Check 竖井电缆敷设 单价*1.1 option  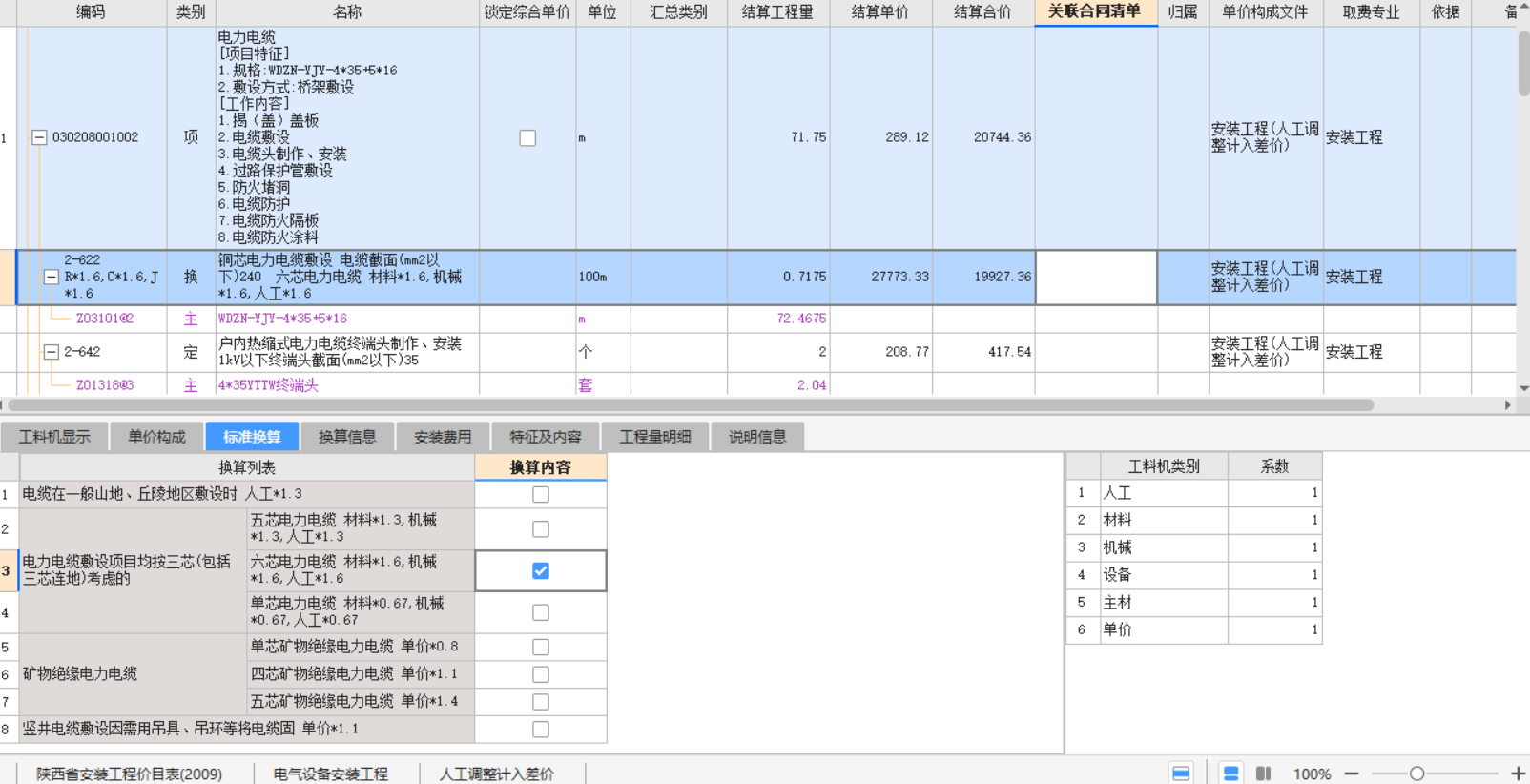541,730
